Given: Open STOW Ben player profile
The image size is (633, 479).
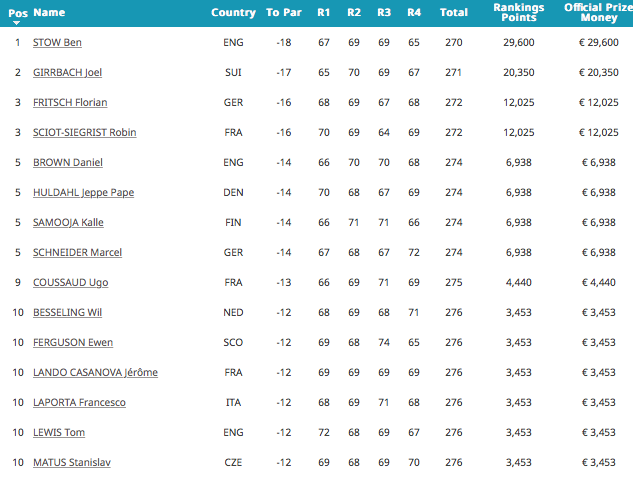Looking at the screenshot, I should coord(57,42).
